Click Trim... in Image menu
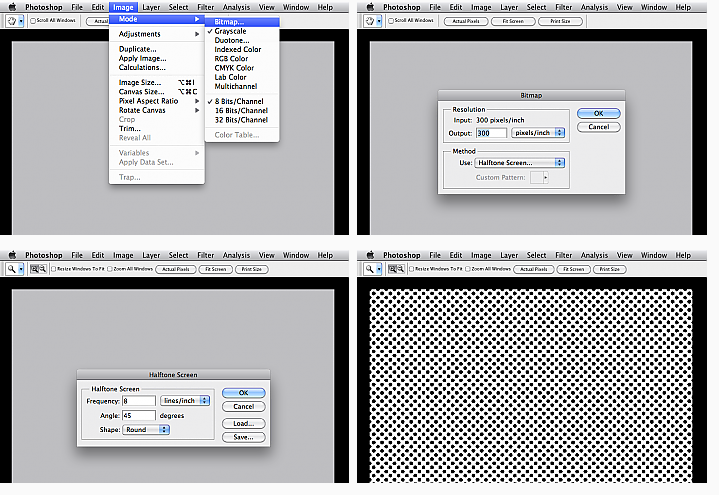Screen dimensions: 719x495 tap(157, 128)
